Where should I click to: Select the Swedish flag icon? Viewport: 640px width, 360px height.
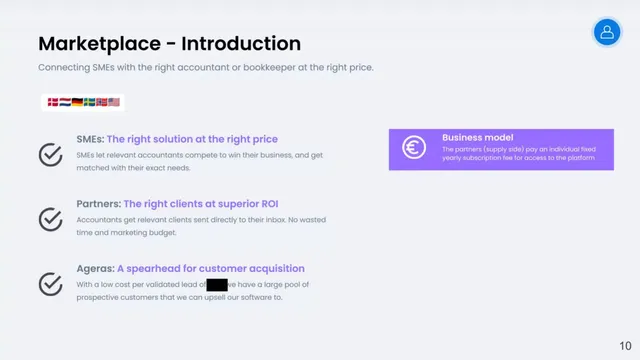pos(89,102)
